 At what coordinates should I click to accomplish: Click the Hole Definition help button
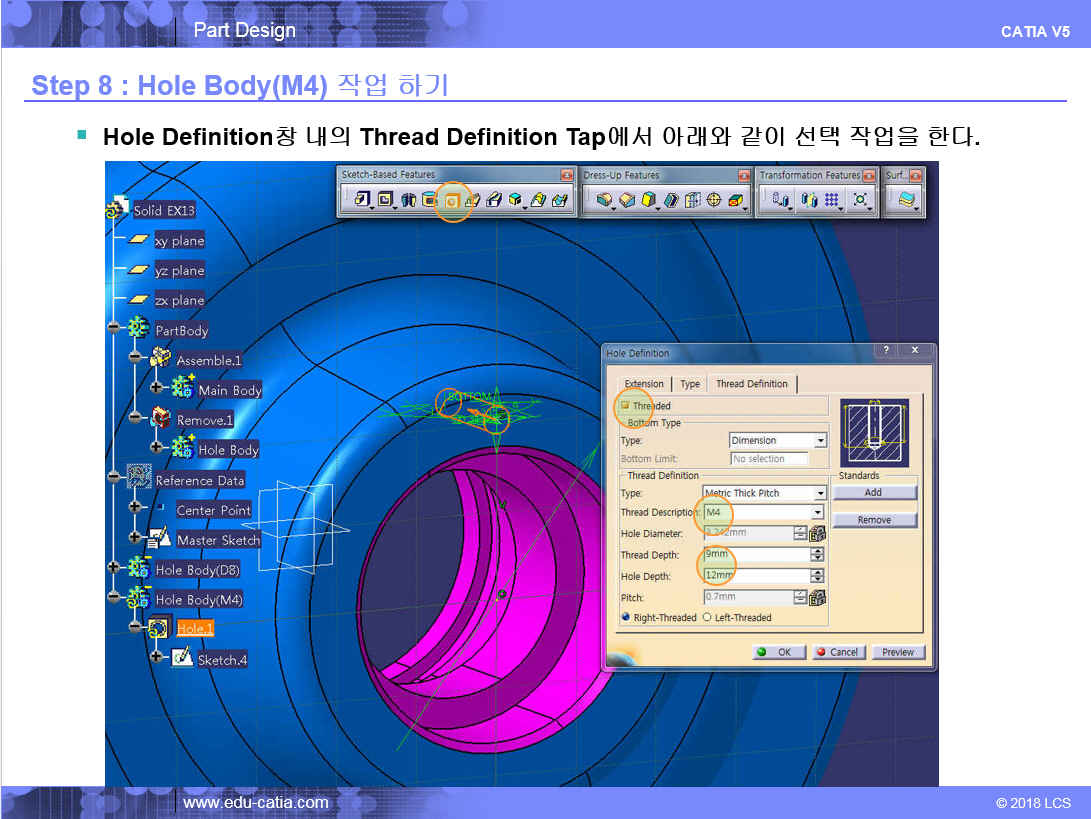(x=886, y=350)
